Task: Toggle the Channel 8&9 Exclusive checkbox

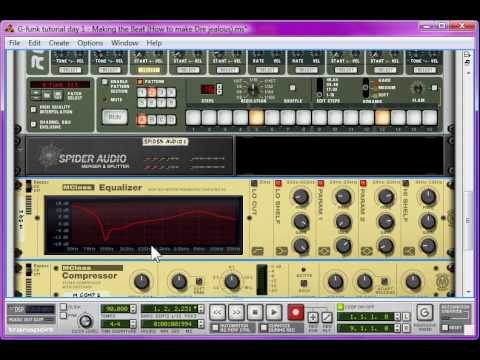Action: click(33, 124)
